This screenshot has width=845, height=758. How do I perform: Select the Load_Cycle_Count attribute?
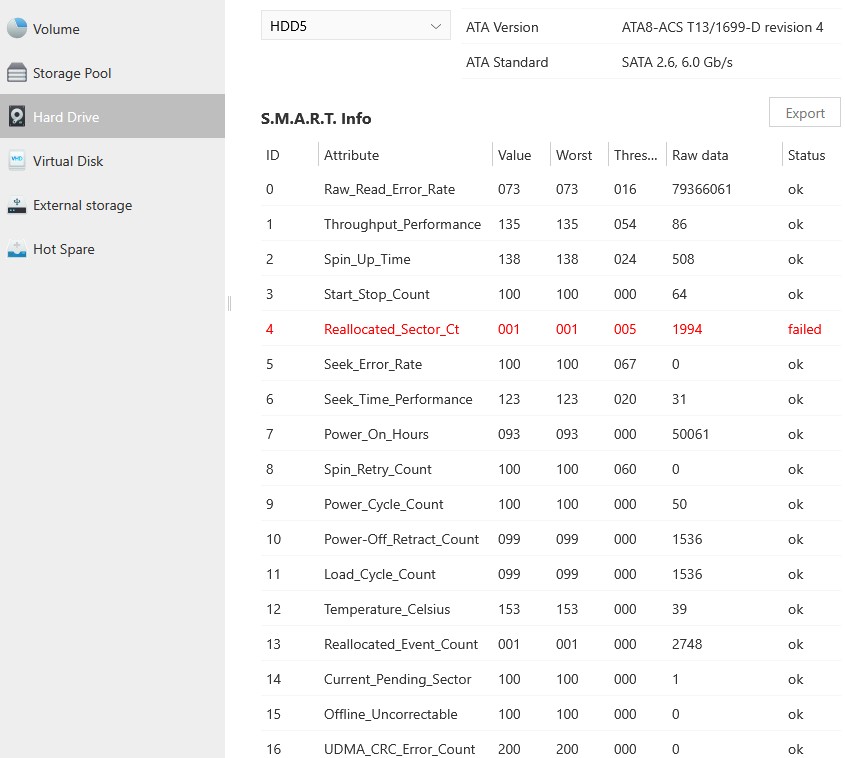click(x=379, y=574)
